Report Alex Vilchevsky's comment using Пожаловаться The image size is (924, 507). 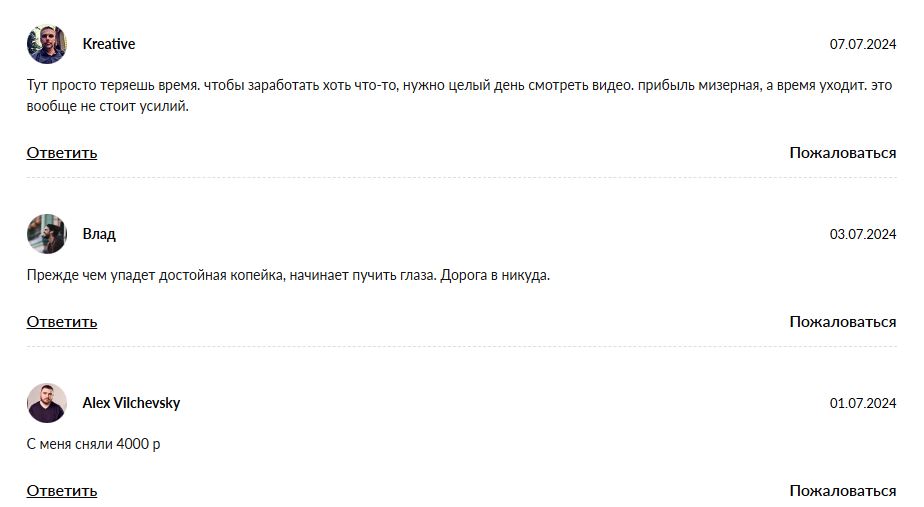click(842, 491)
